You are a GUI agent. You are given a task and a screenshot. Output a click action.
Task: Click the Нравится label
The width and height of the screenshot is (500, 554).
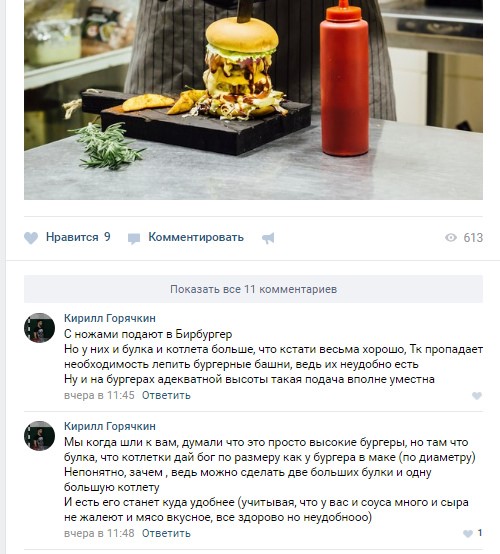coord(72,237)
